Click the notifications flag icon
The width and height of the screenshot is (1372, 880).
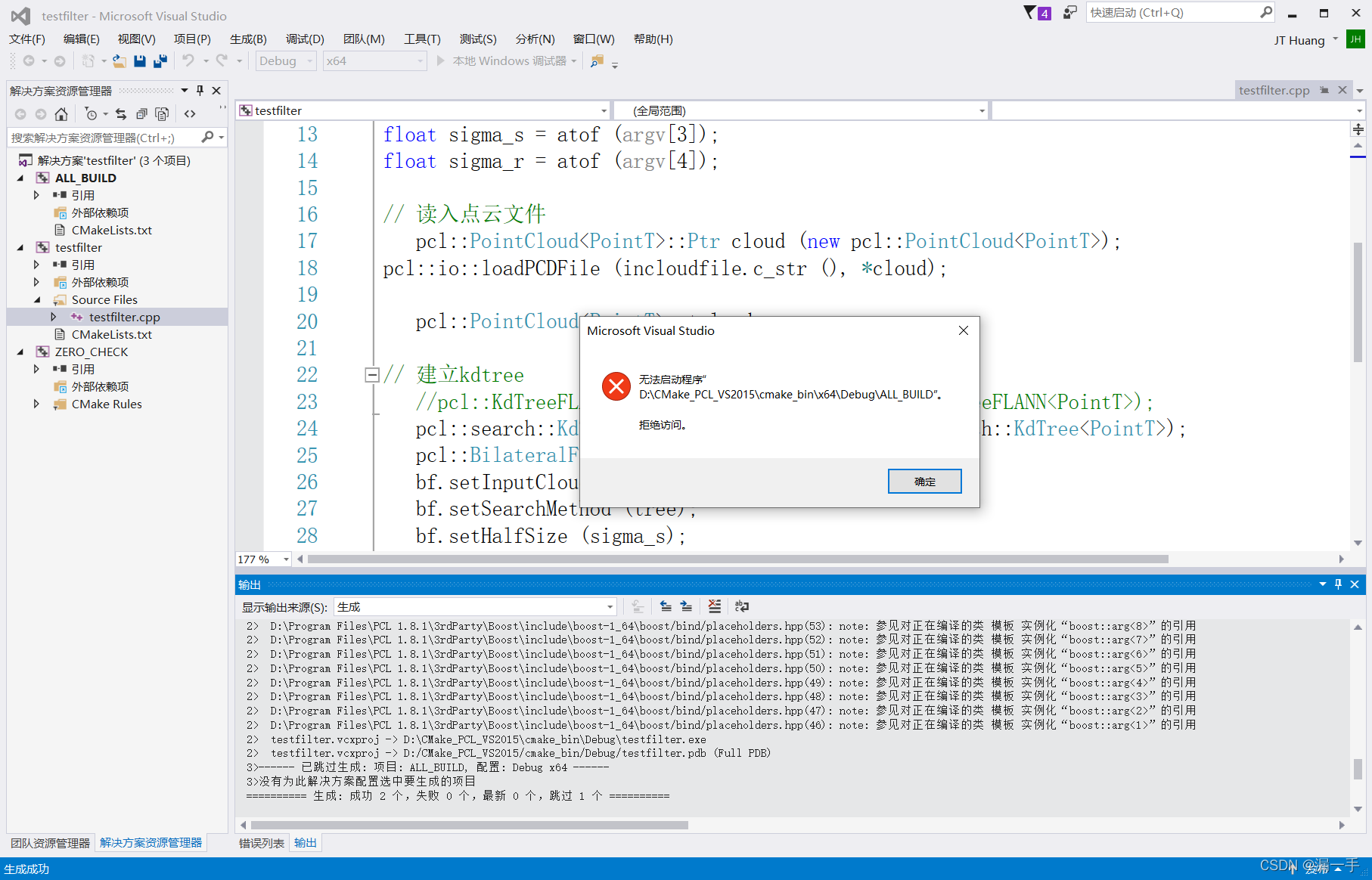(x=1030, y=12)
